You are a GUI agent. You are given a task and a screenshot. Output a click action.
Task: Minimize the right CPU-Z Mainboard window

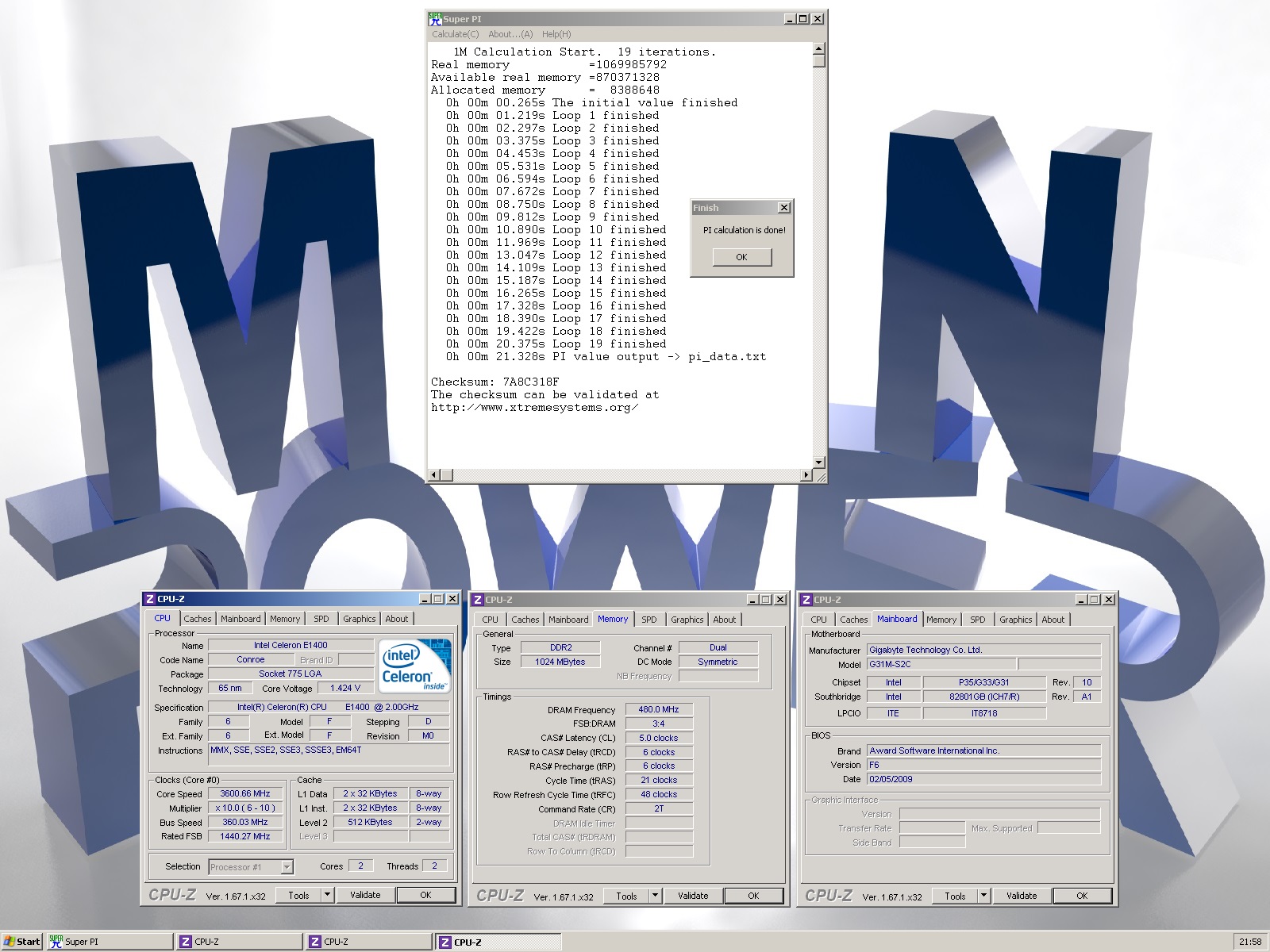1081,600
